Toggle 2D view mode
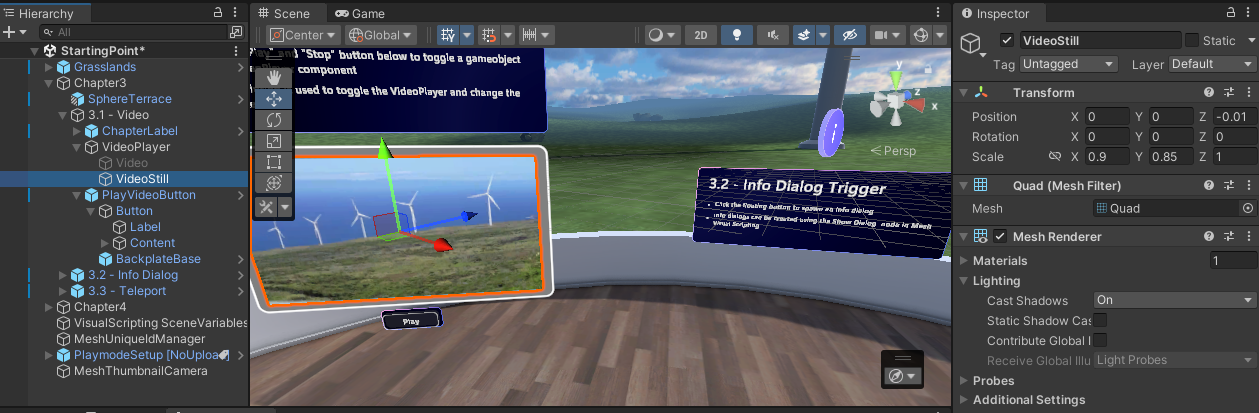The height and width of the screenshot is (413, 1259). 701,35
